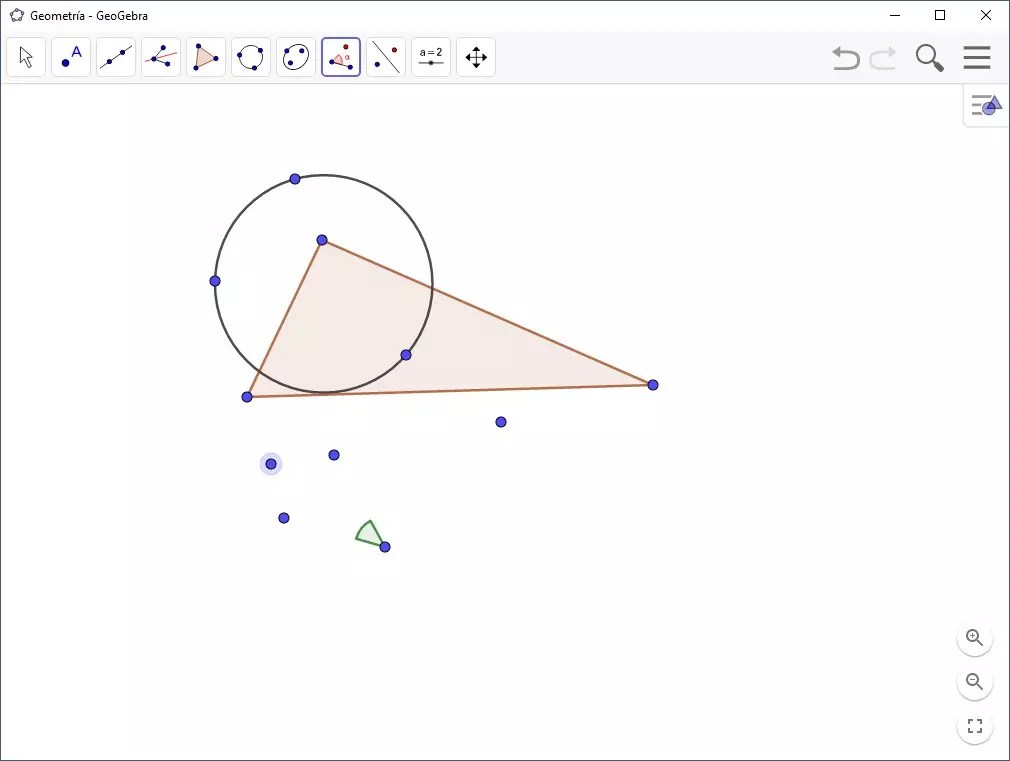Zoom in on the graphics view
1010x761 pixels.
coord(975,638)
